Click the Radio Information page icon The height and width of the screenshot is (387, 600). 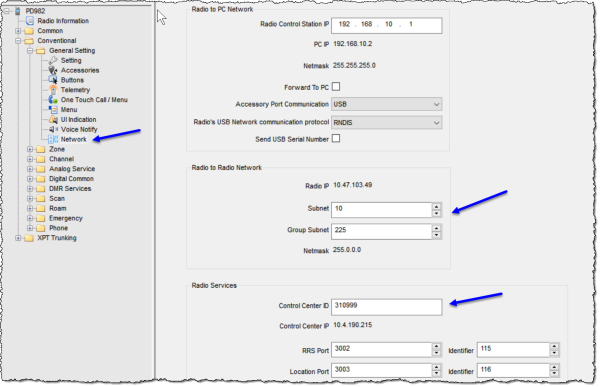(30, 21)
